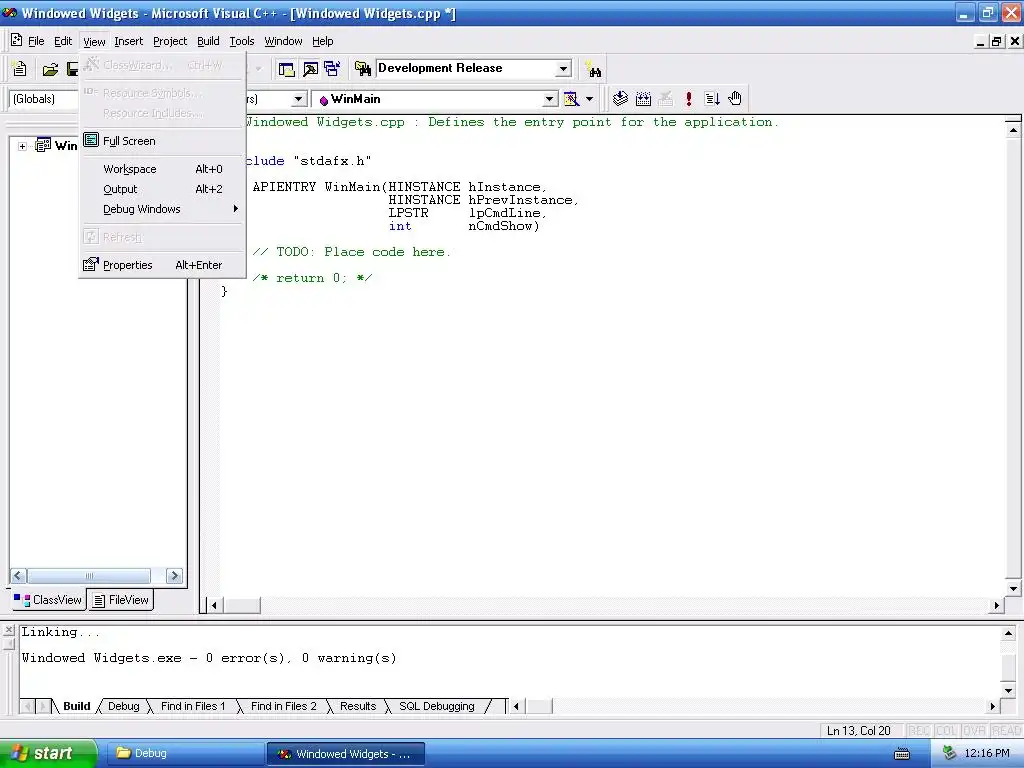This screenshot has width=1024, height=768.
Task: Click the Windowed Widgets taskbar button
Action: click(x=346, y=754)
